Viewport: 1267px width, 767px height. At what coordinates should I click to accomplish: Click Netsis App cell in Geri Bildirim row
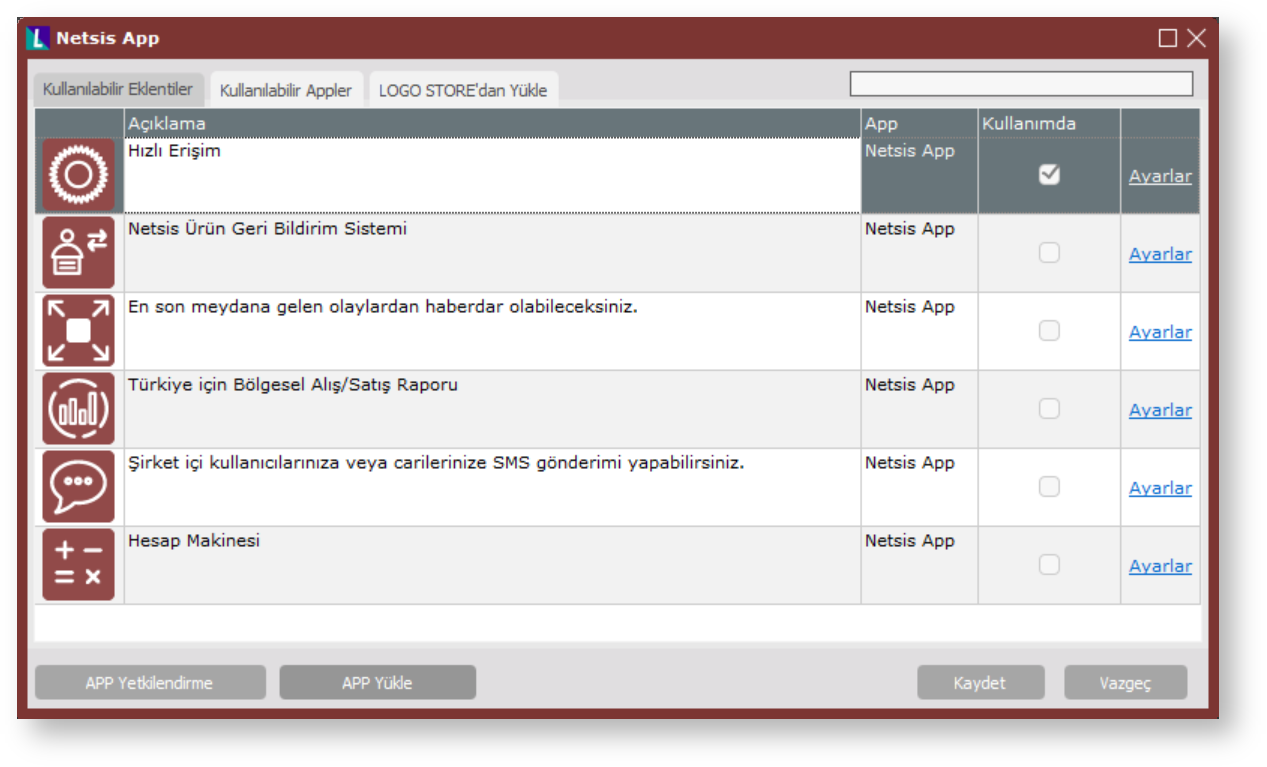tap(919, 253)
